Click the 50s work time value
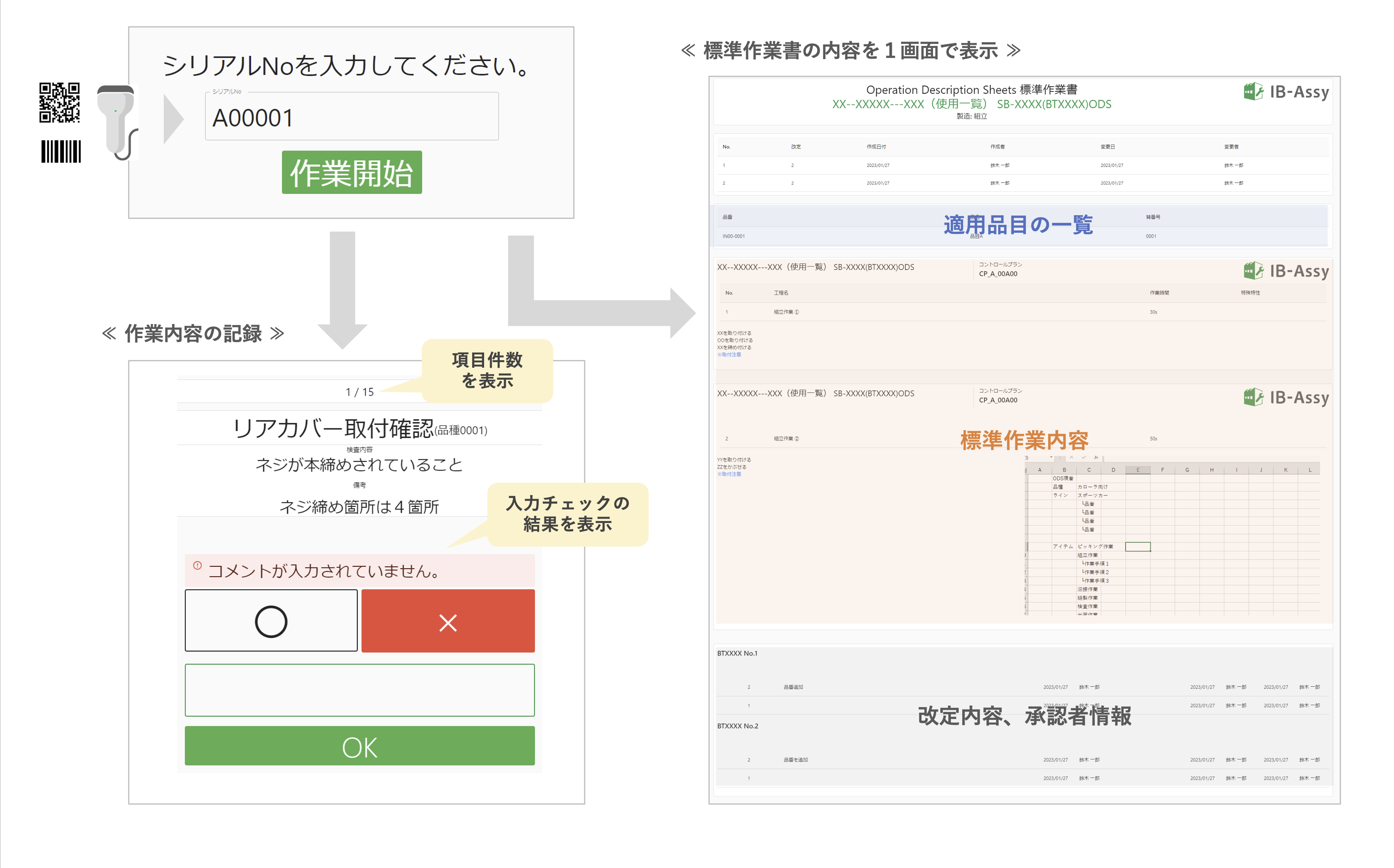Image resolution: width=1394 pixels, height=868 pixels. point(1154,439)
